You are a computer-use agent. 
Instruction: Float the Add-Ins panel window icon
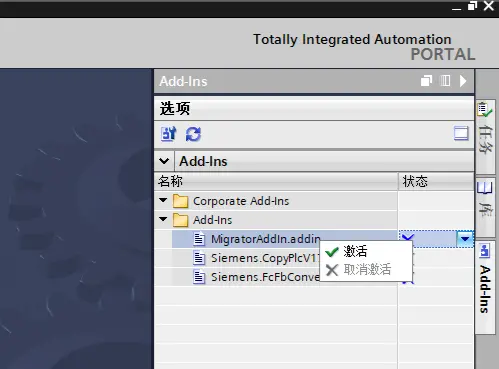click(426, 81)
